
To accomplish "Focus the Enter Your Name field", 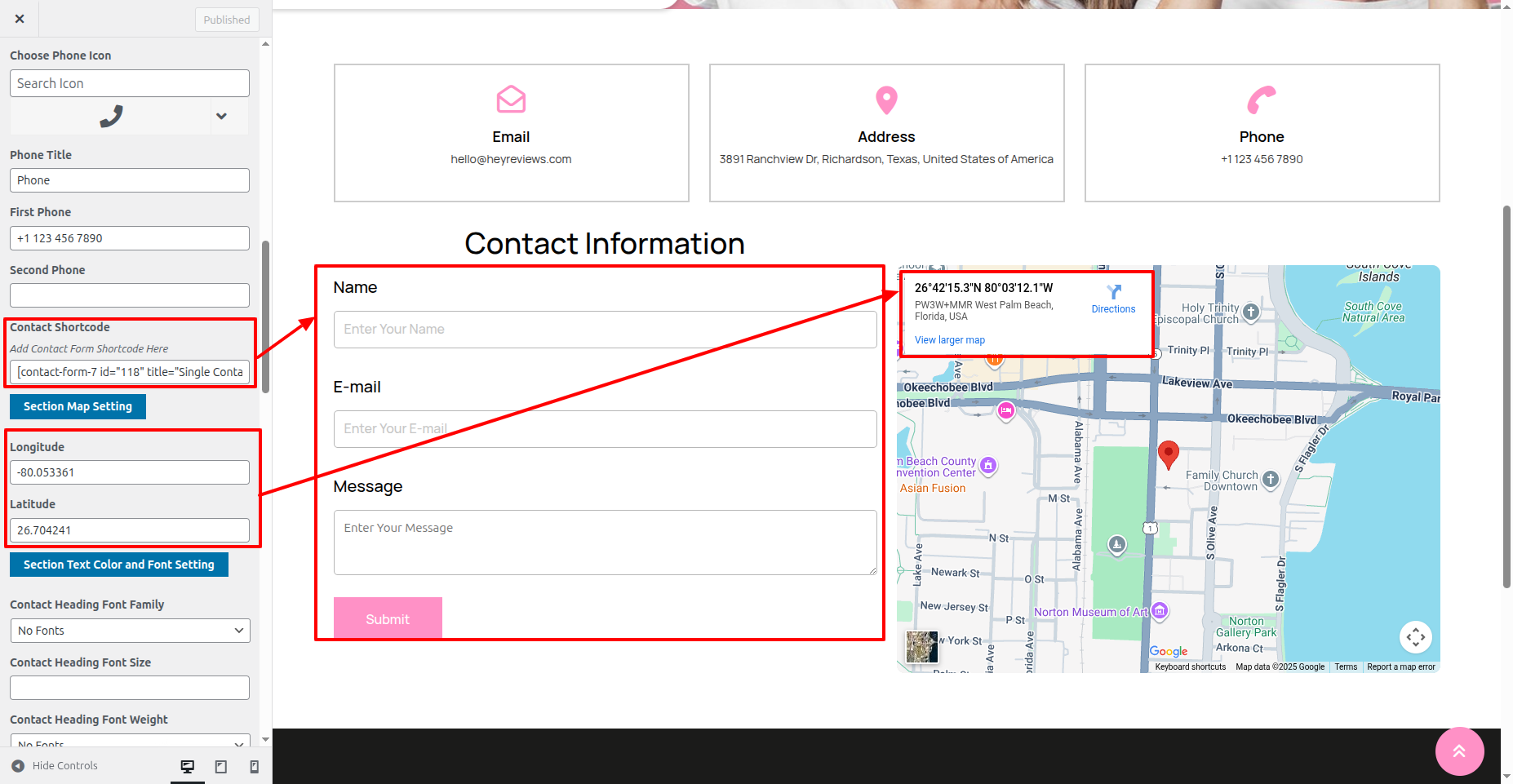I will click(x=605, y=330).
